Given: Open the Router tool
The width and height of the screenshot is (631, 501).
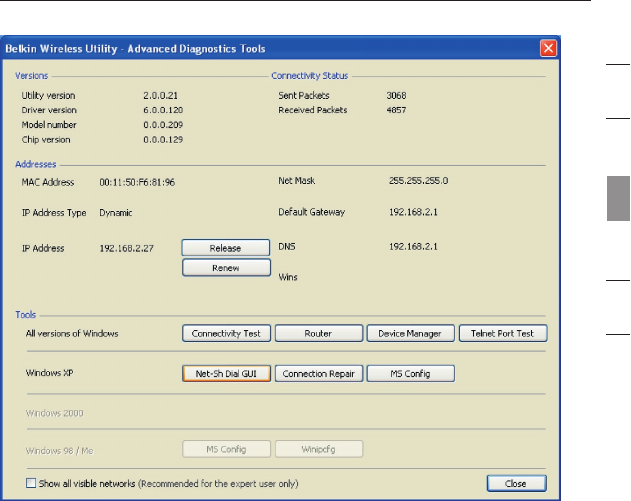Looking at the screenshot, I should (318, 333).
